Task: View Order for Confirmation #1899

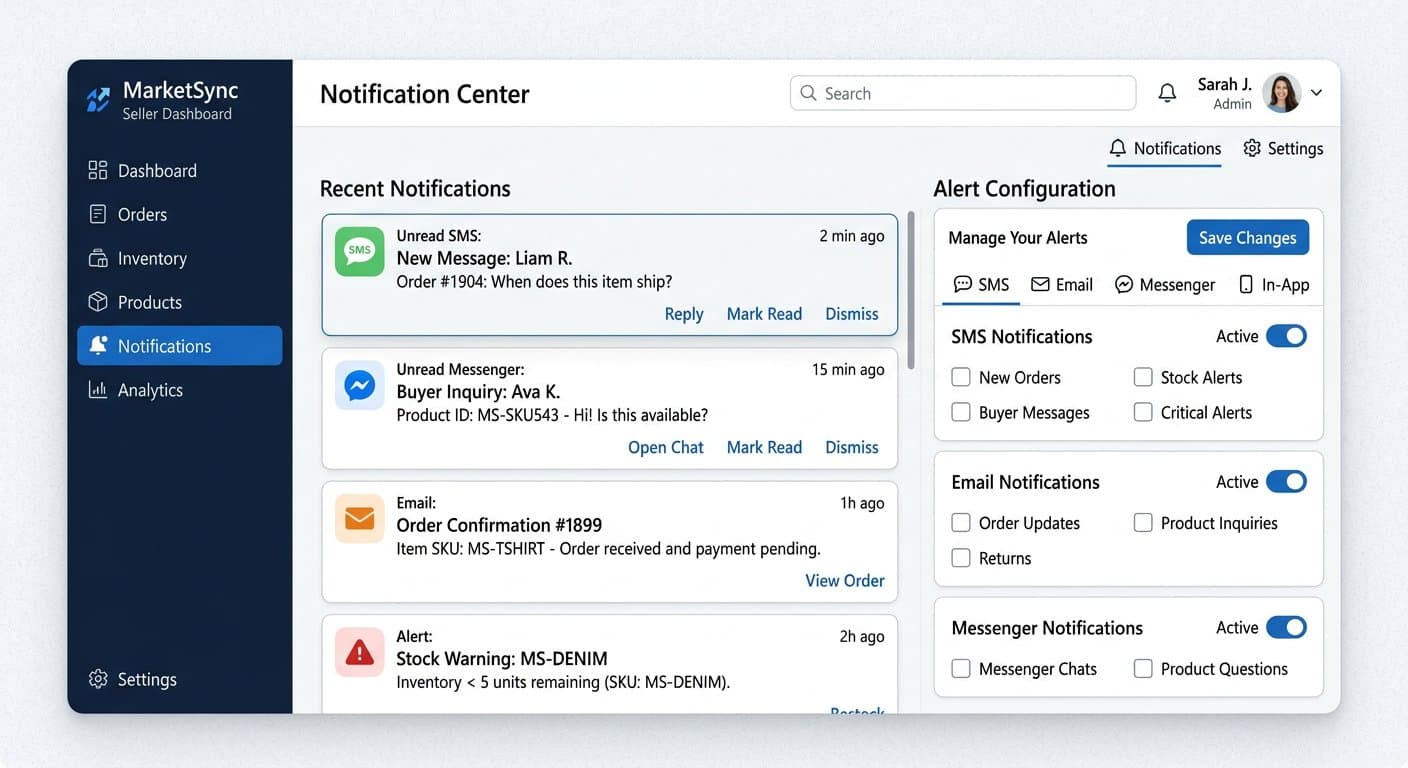Action: [845, 581]
